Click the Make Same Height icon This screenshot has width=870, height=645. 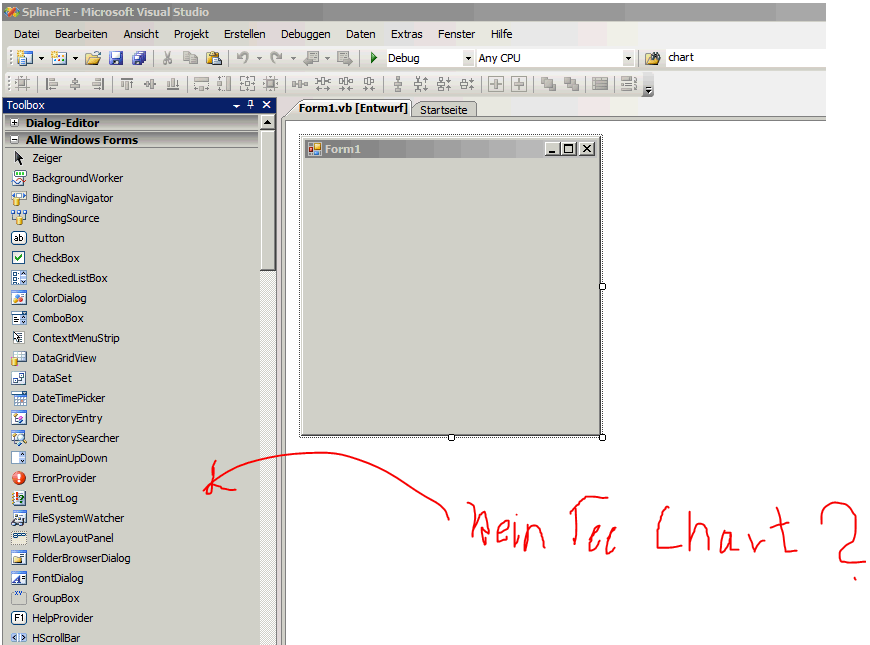(224, 84)
